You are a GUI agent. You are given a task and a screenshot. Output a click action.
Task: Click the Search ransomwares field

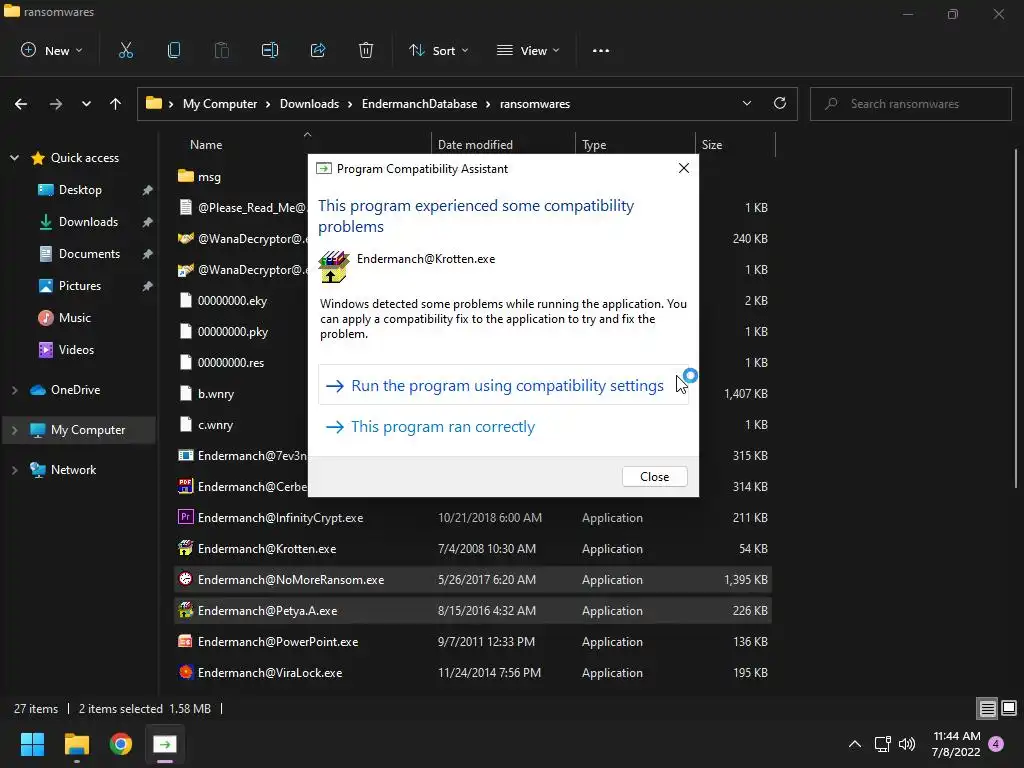pos(910,104)
